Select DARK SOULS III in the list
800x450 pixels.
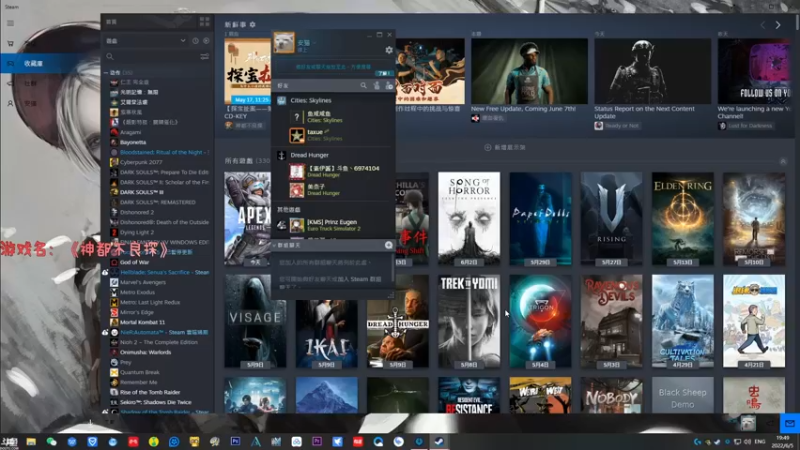tap(141, 192)
